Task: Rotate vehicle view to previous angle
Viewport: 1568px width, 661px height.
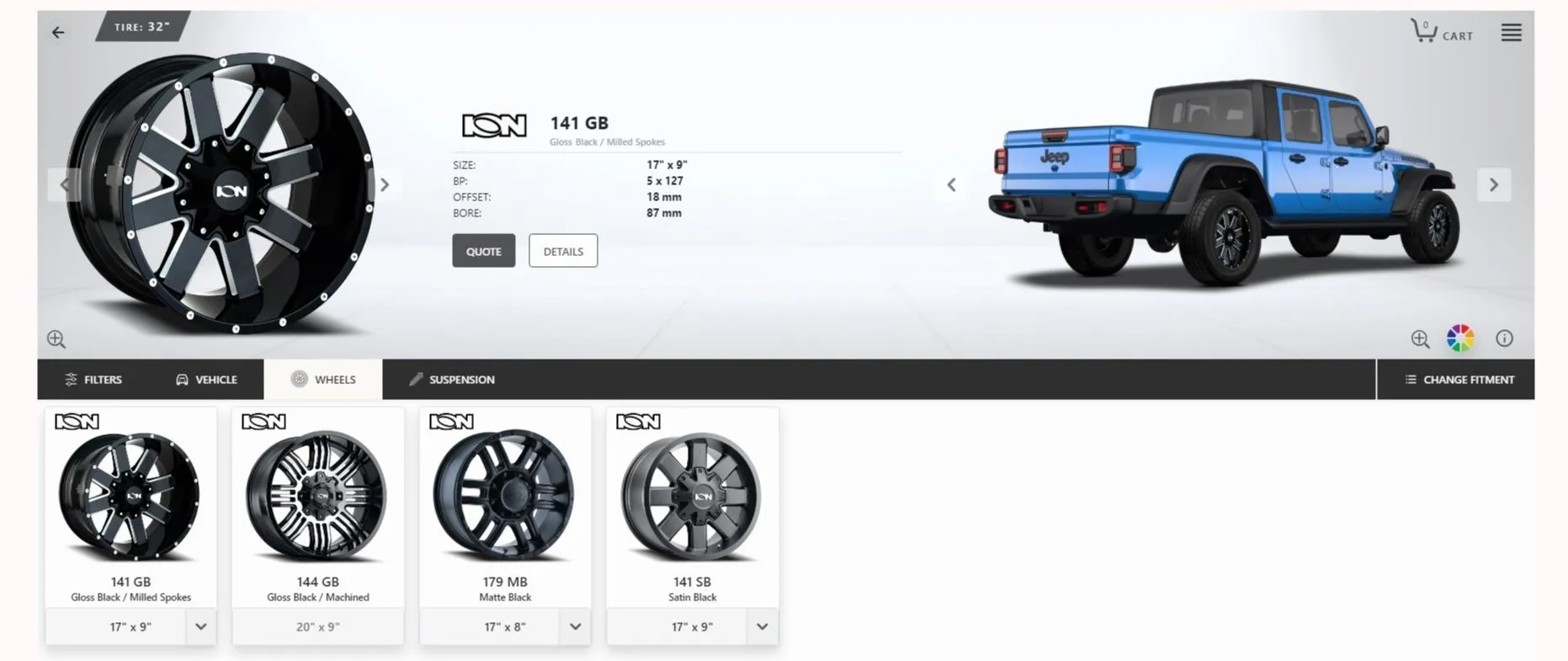Action: 951,184
